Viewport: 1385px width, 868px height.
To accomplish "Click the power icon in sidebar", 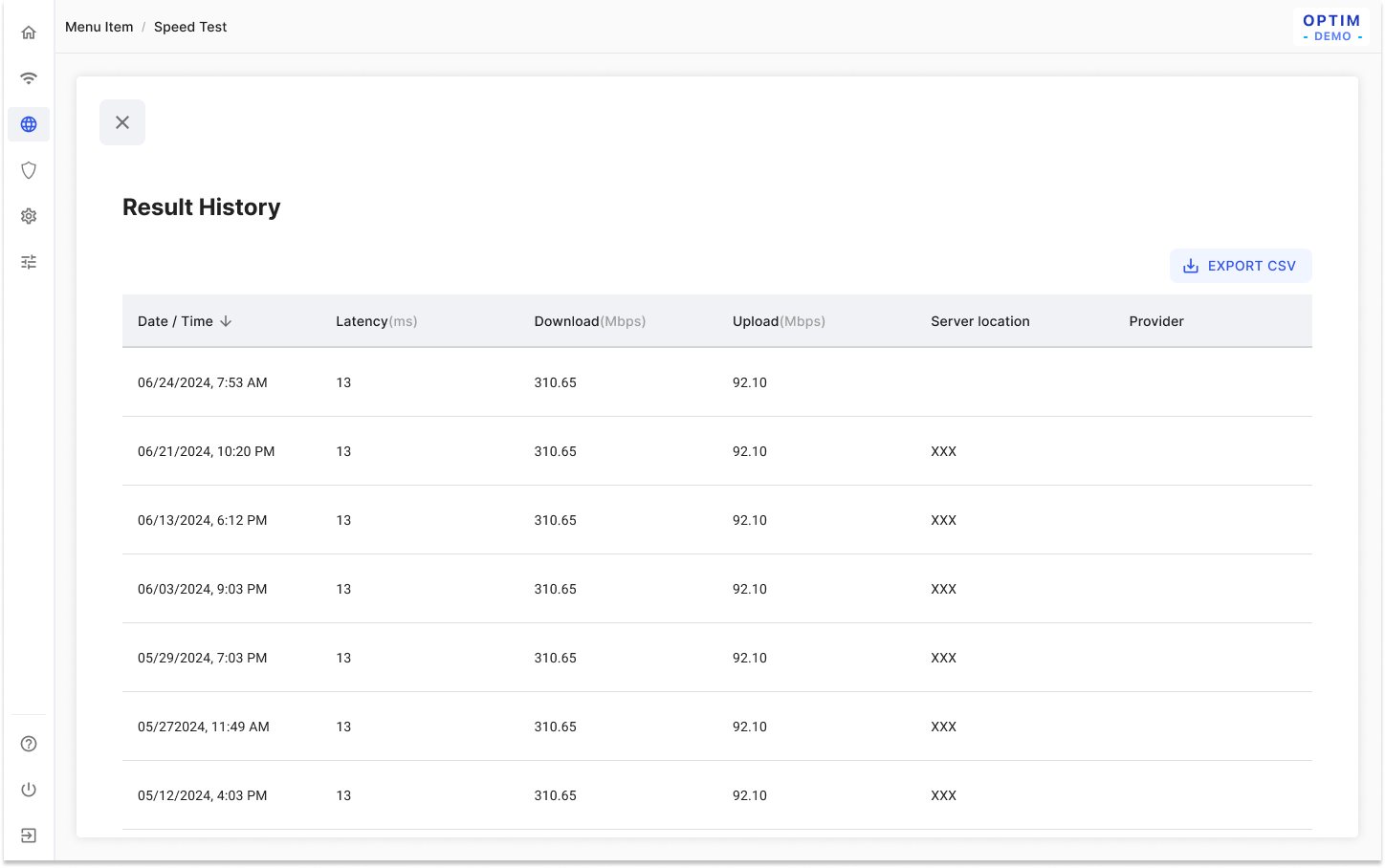I will coord(29,790).
